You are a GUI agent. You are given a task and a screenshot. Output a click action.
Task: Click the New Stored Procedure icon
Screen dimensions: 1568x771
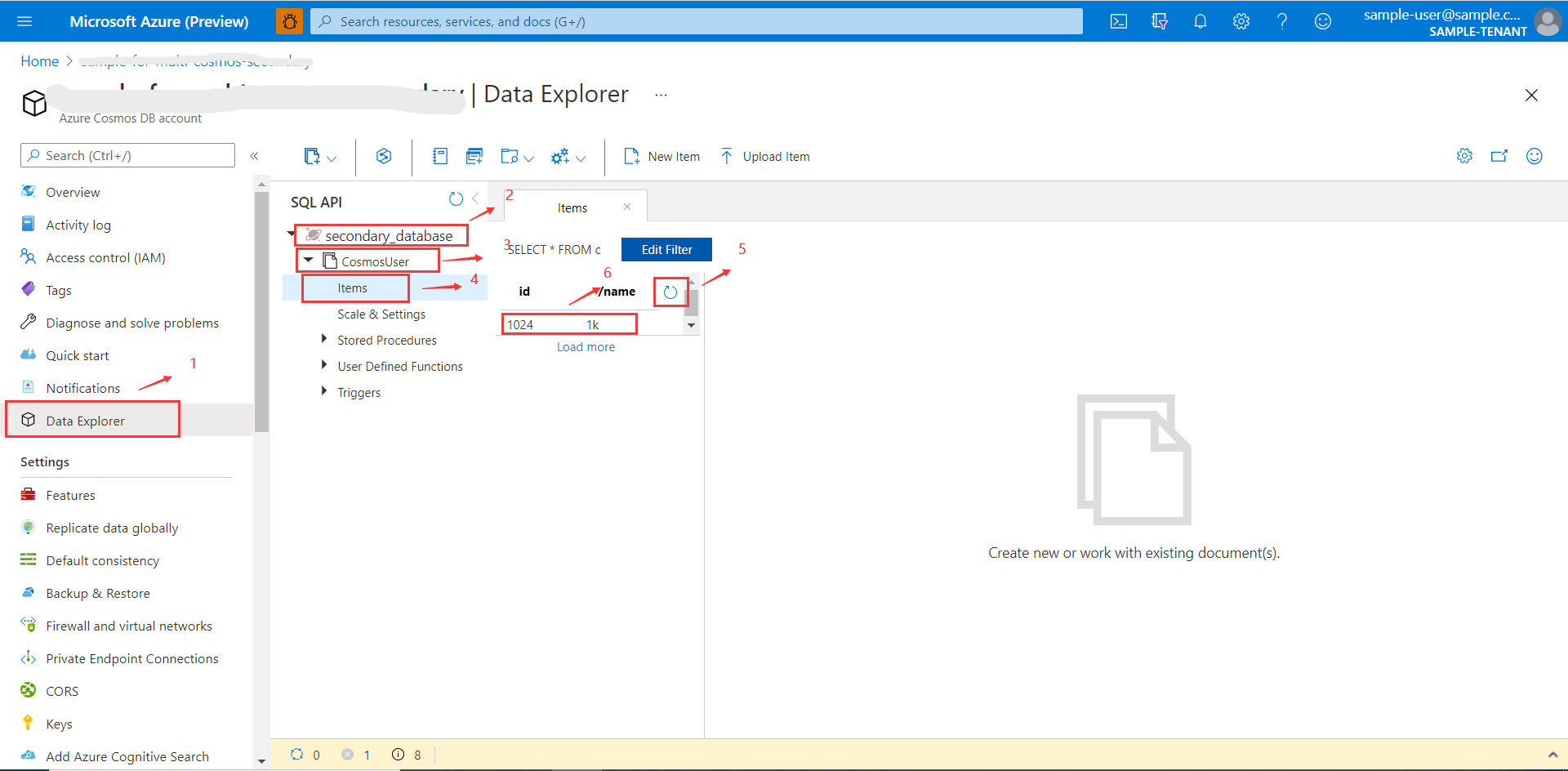click(x=510, y=156)
